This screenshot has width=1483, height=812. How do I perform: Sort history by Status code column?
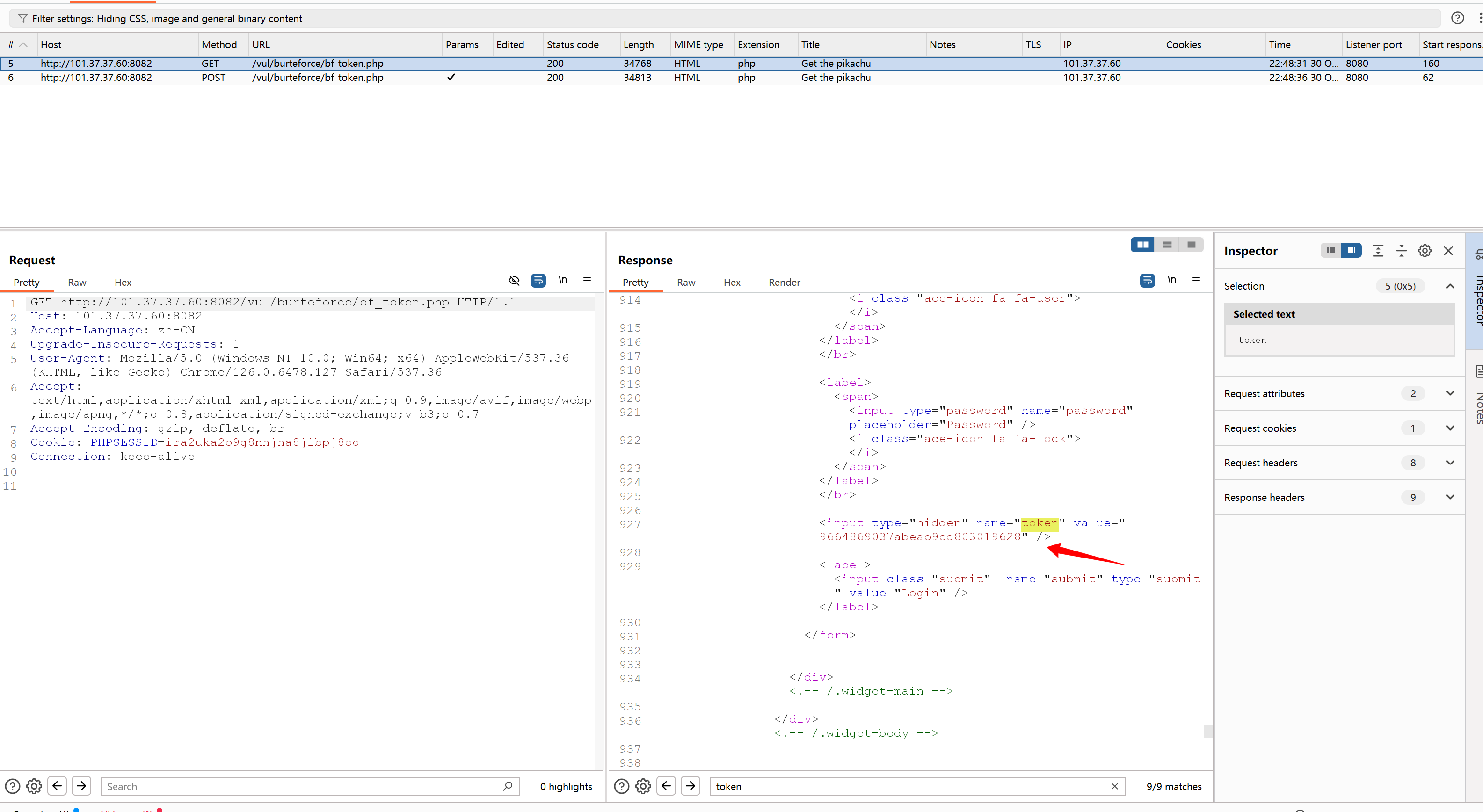(572, 45)
